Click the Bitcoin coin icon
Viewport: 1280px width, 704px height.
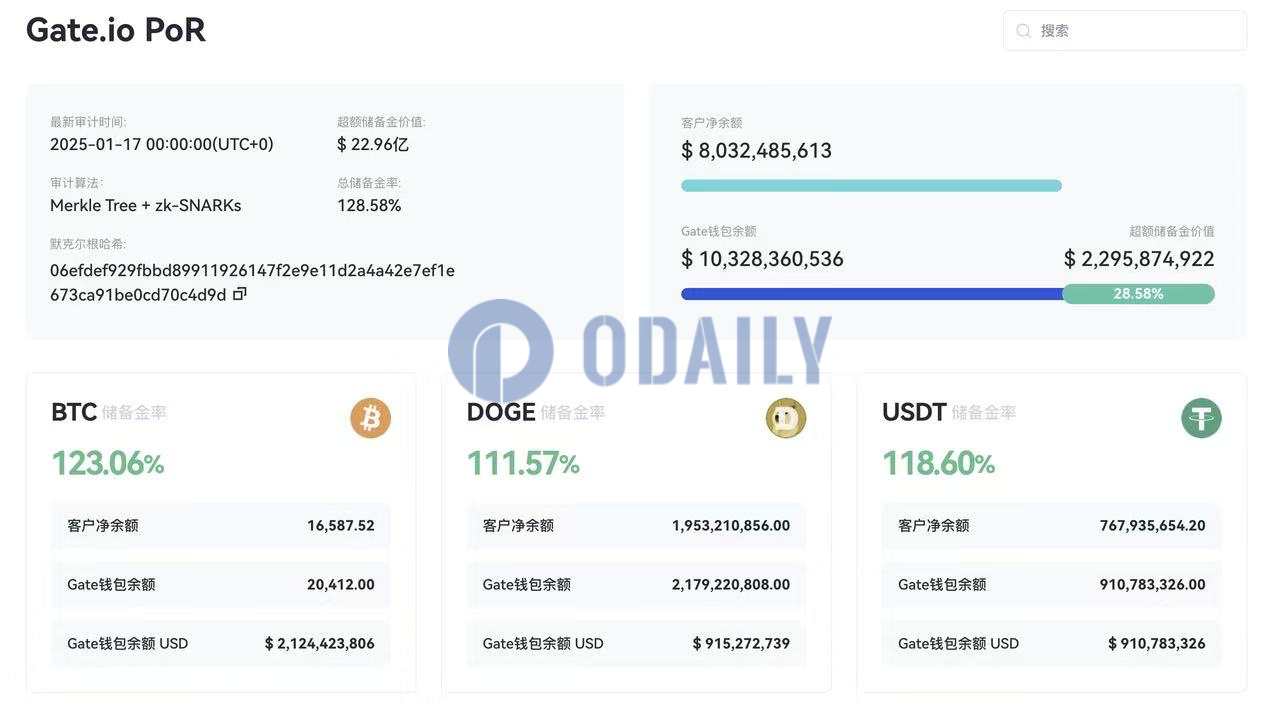370,418
